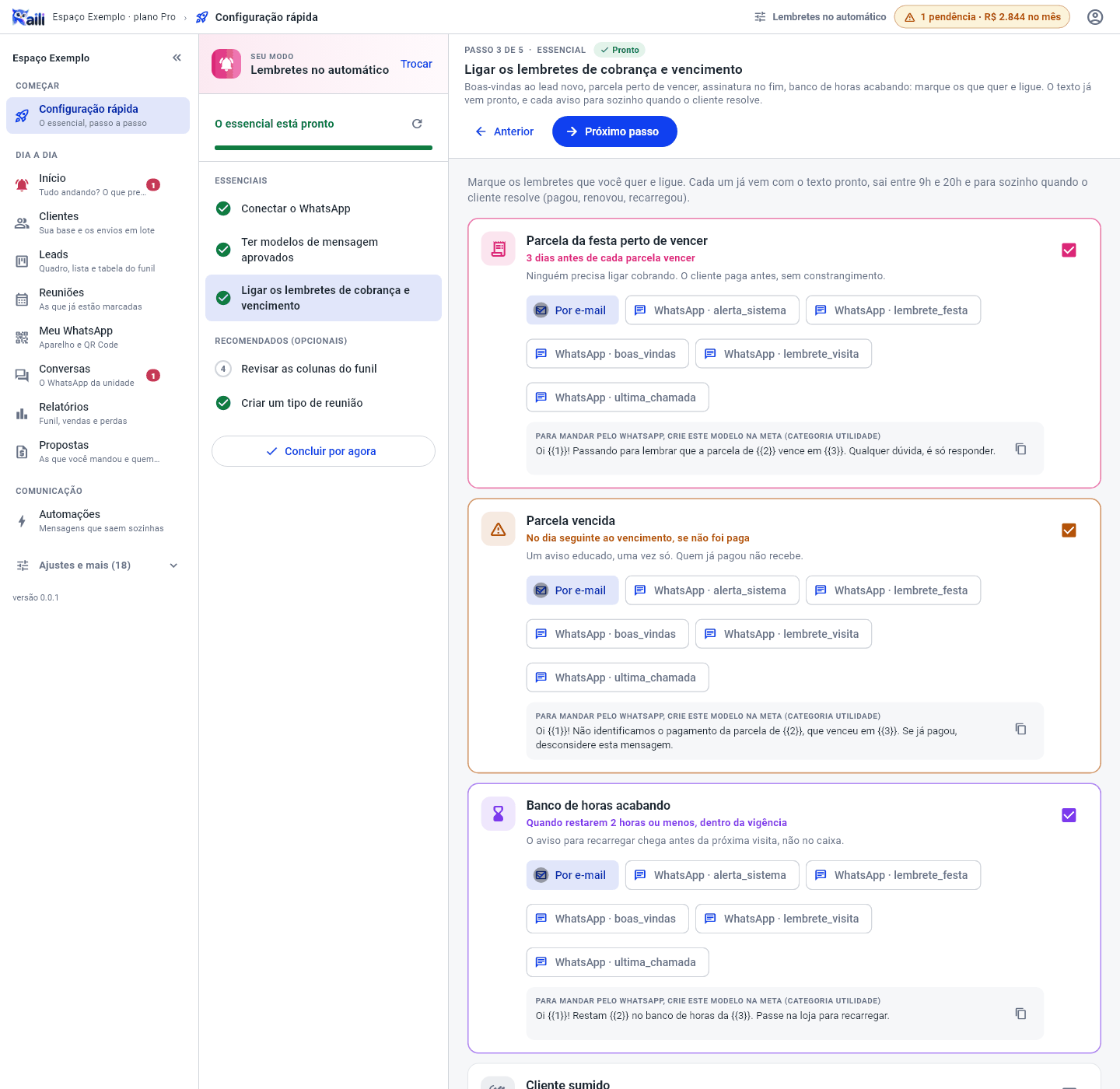Select the 'Revisar as colunas do funil' step

click(324, 369)
